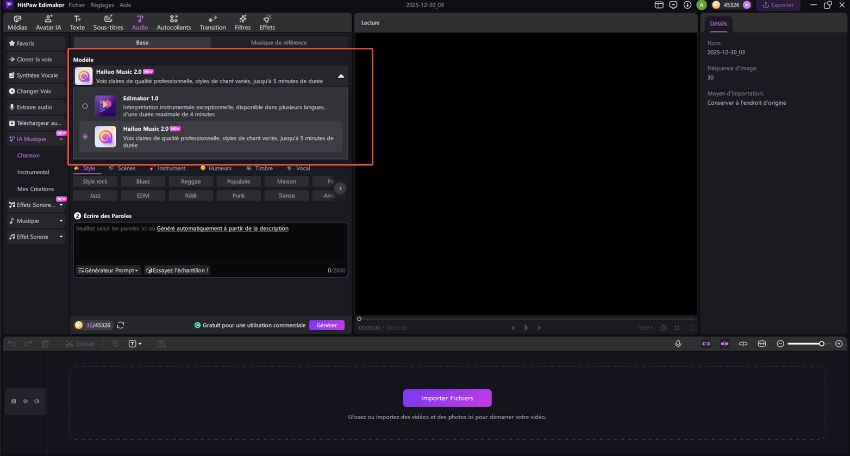Click the purple Générer button
This screenshot has height=456, width=850.
pos(325,325)
